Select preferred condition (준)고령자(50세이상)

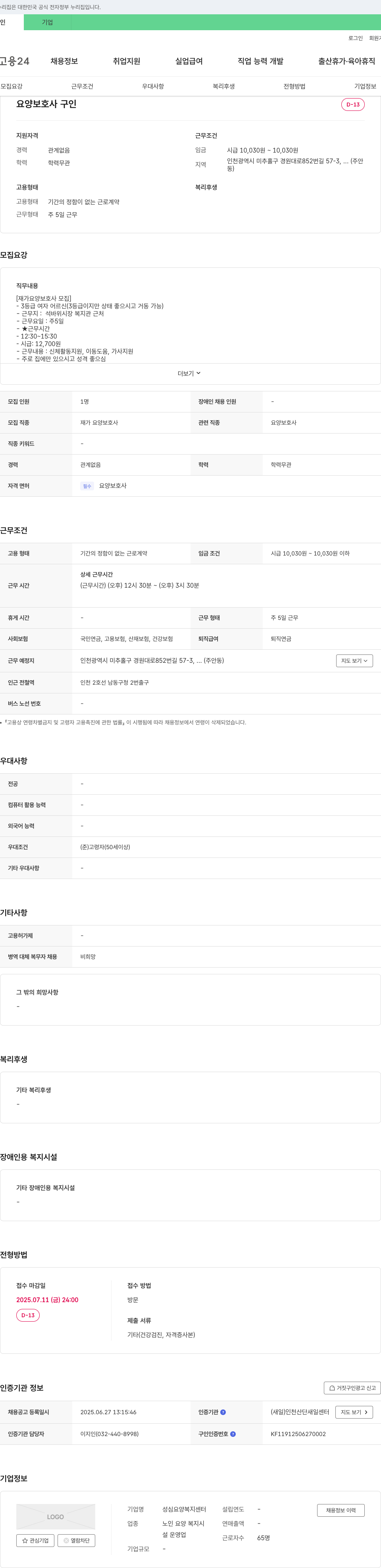tap(105, 847)
